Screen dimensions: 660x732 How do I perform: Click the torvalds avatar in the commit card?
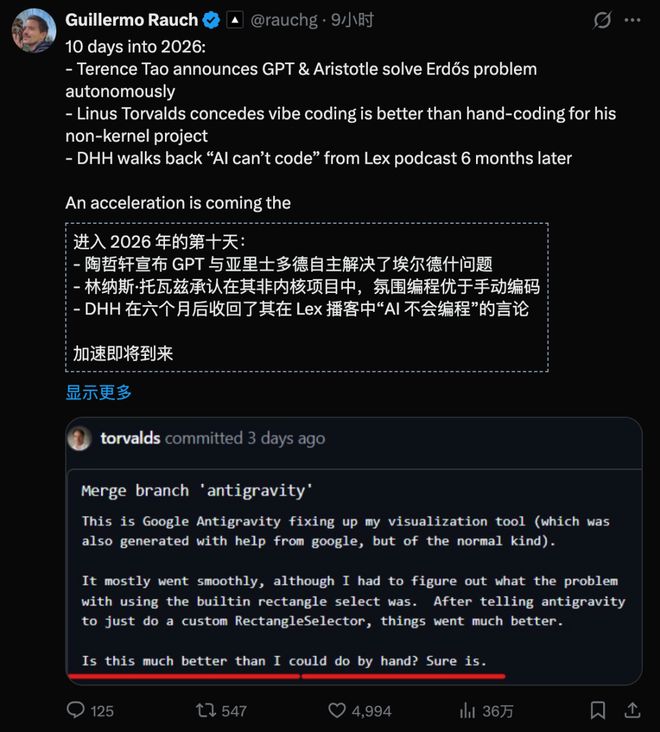79,438
